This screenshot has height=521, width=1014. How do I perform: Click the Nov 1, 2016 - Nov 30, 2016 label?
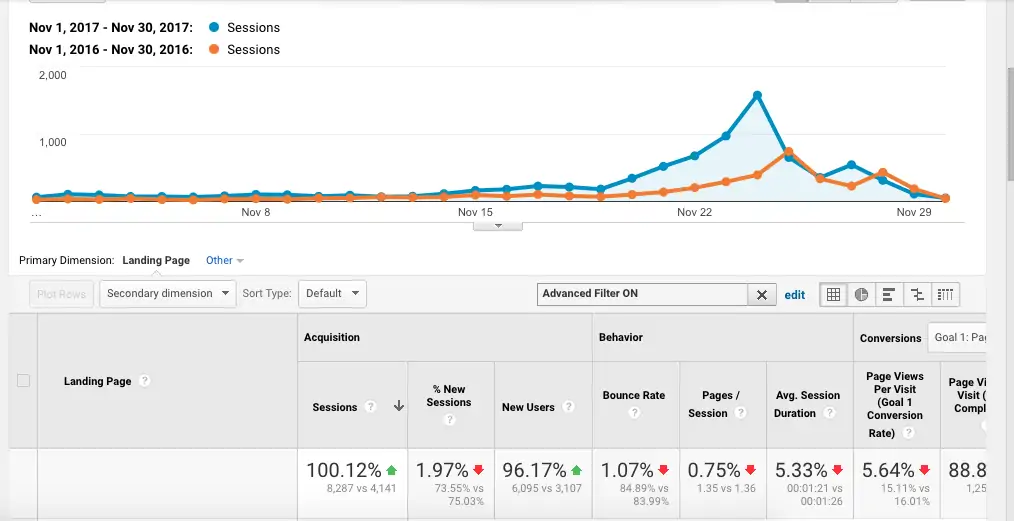(111, 50)
